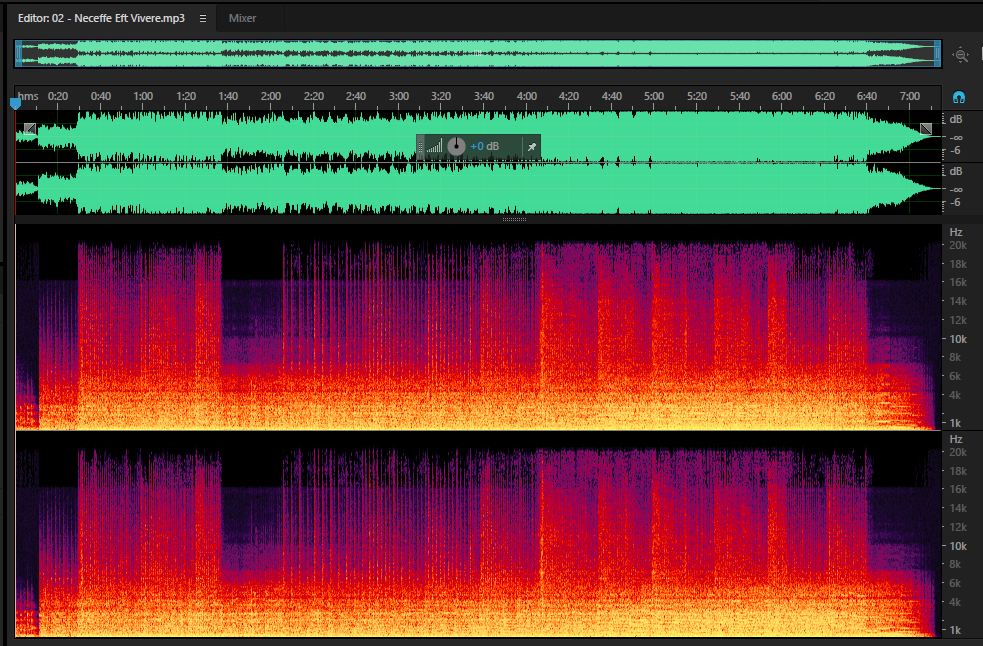Click the right handle of the overview navigator

[938, 54]
